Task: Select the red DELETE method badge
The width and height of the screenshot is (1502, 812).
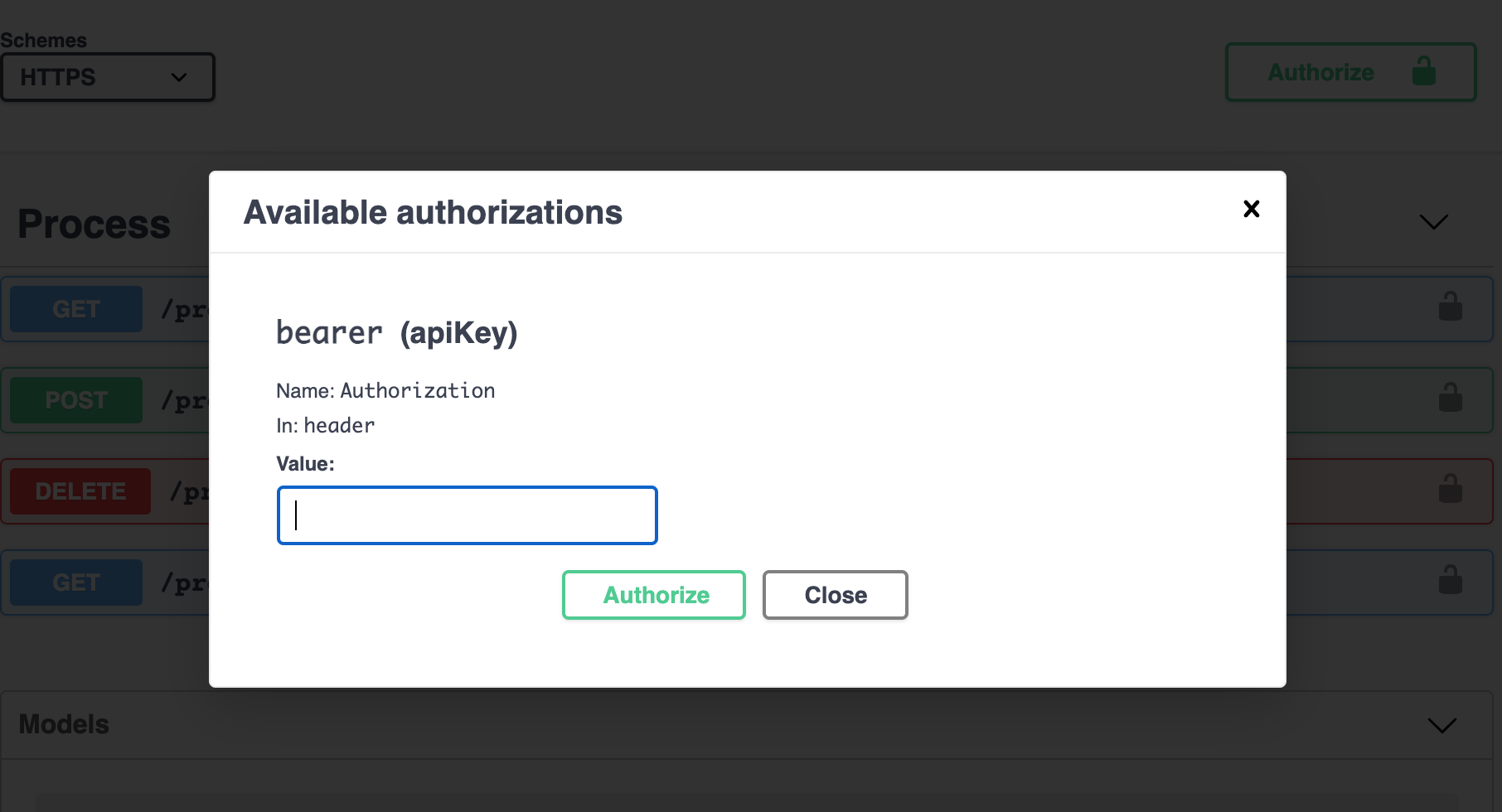Action: [80, 491]
